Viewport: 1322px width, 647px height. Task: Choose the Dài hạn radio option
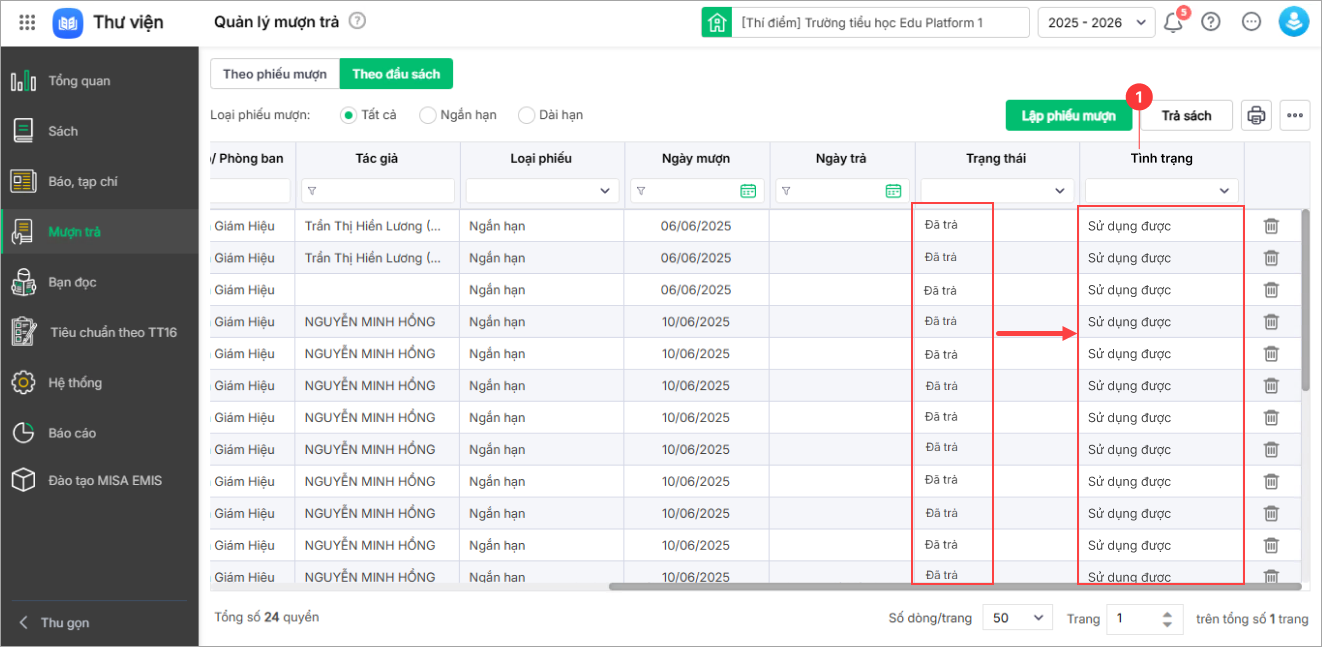point(526,115)
